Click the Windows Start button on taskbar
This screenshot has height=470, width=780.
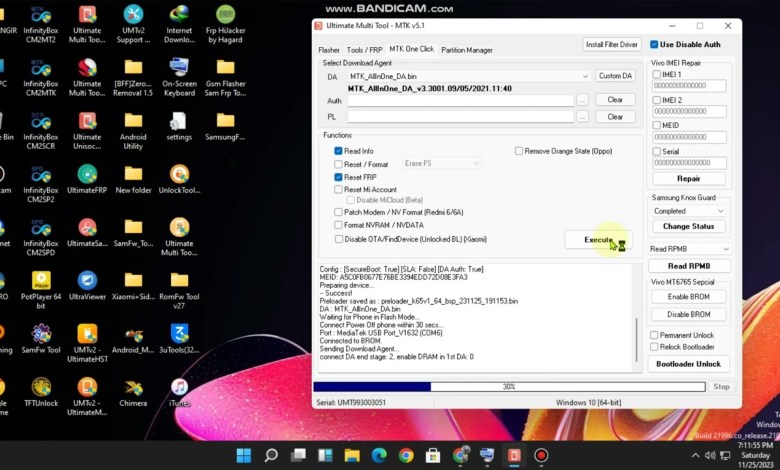coord(244,456)
